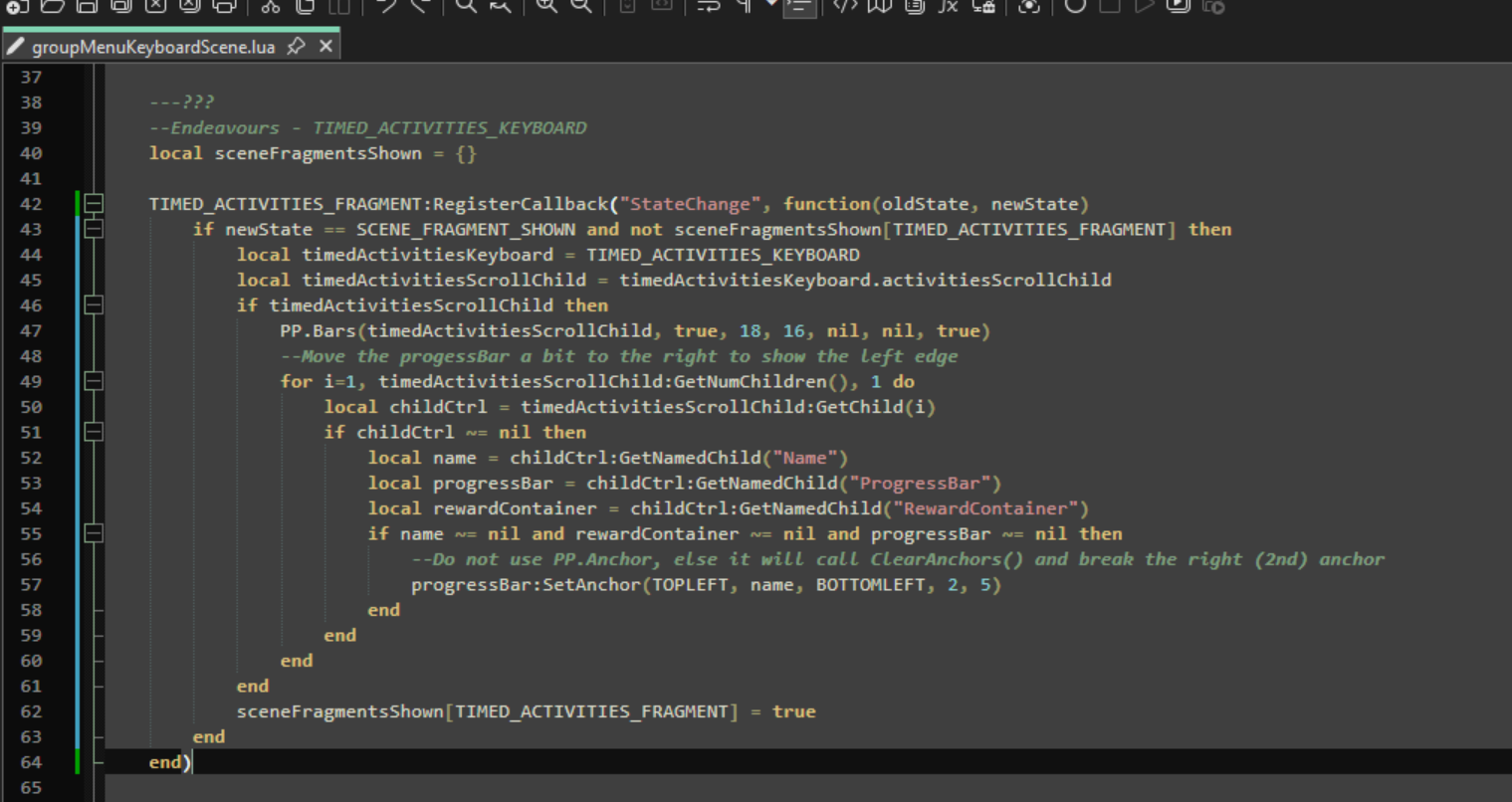Close the current document via toolbar

(155, 5)
